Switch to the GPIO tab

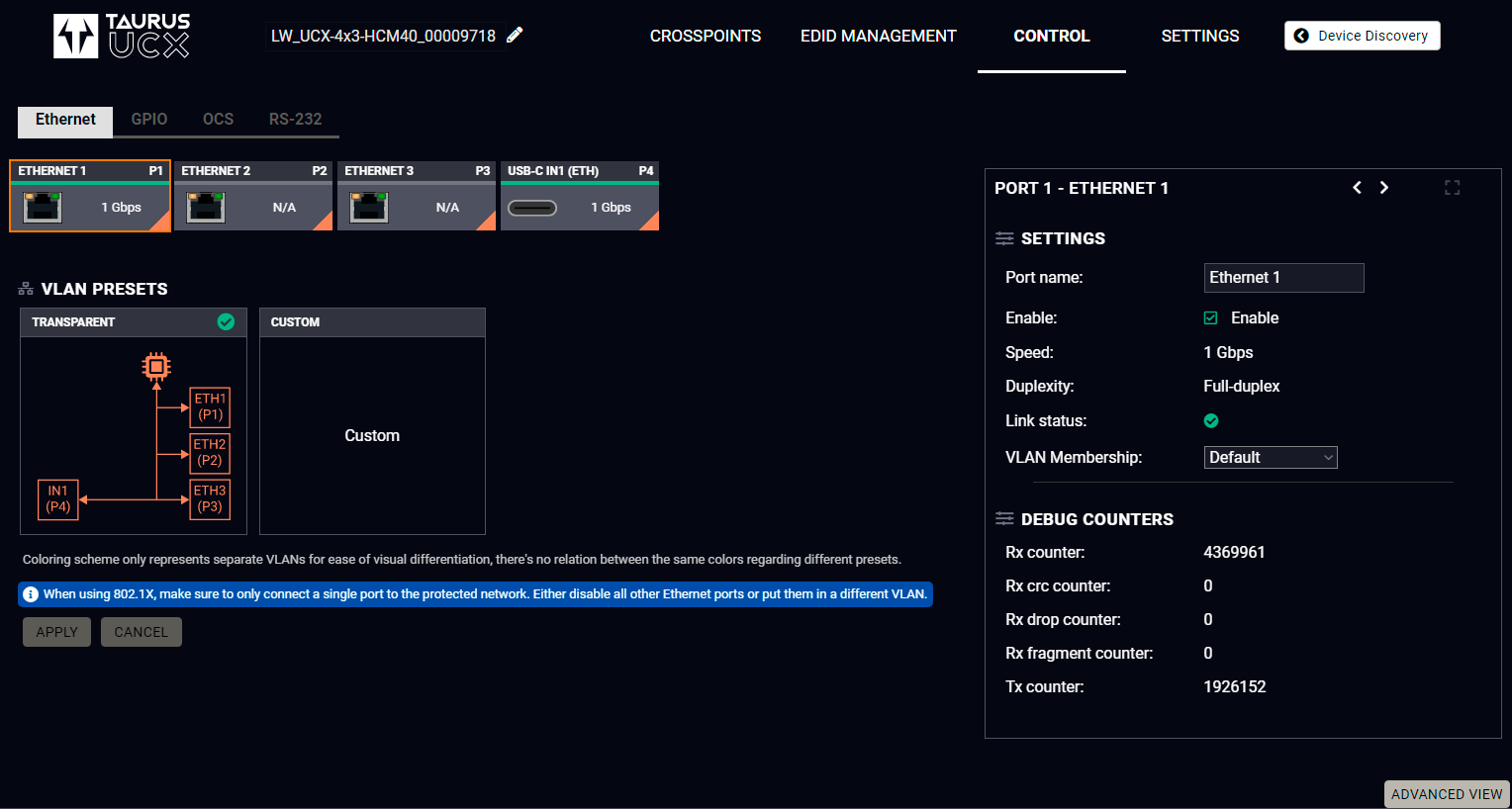pyautogui.click(x=149, y=120)
